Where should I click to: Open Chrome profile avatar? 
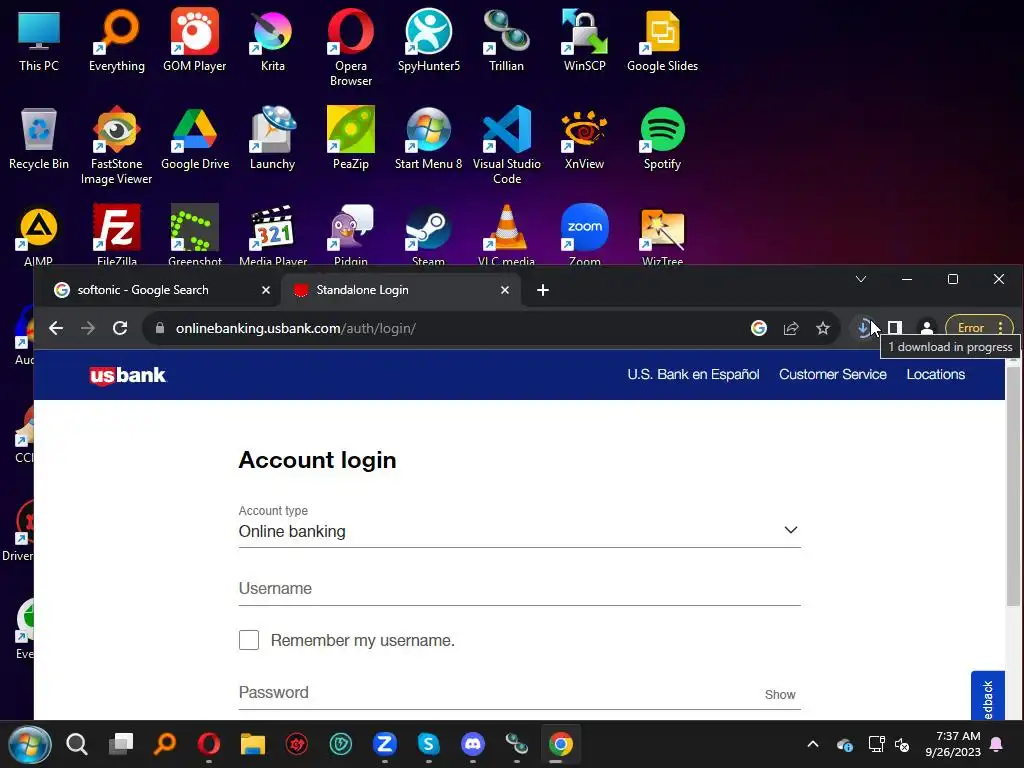tap(927, 328)
